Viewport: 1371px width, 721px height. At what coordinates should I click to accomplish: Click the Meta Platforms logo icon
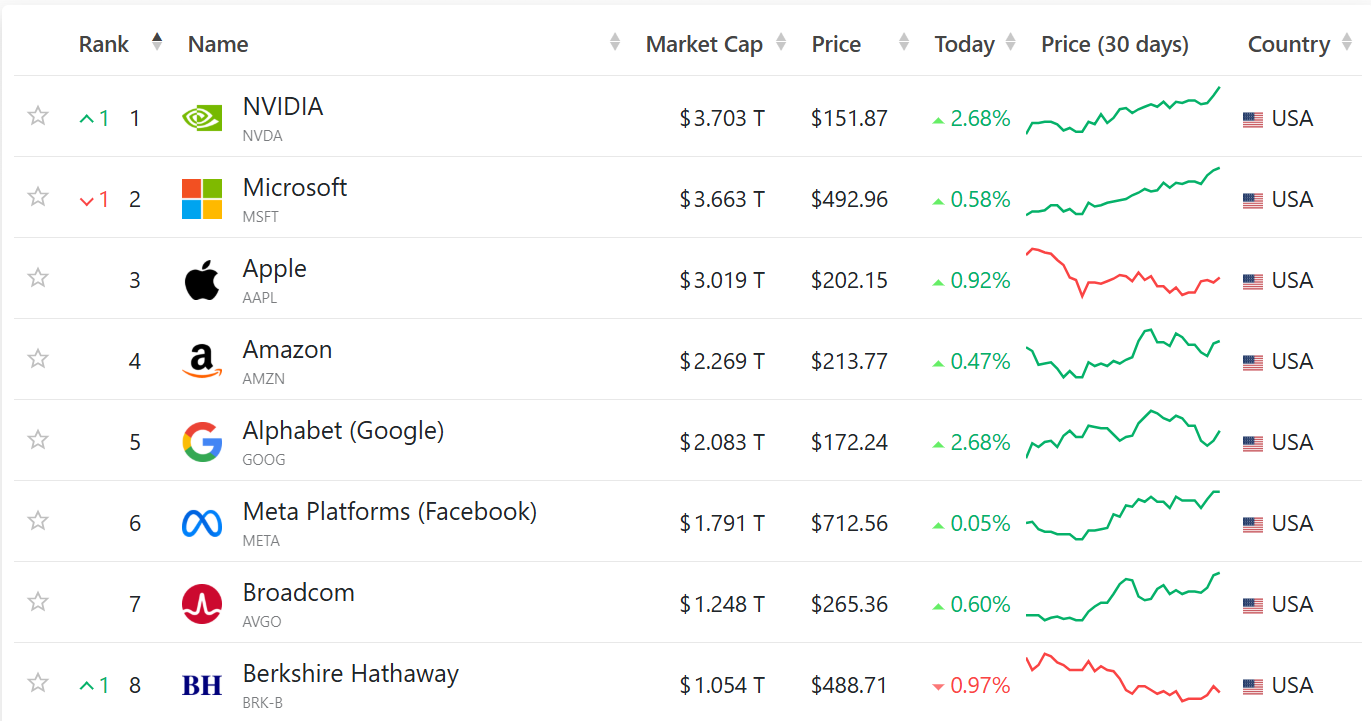pos(202,523)
